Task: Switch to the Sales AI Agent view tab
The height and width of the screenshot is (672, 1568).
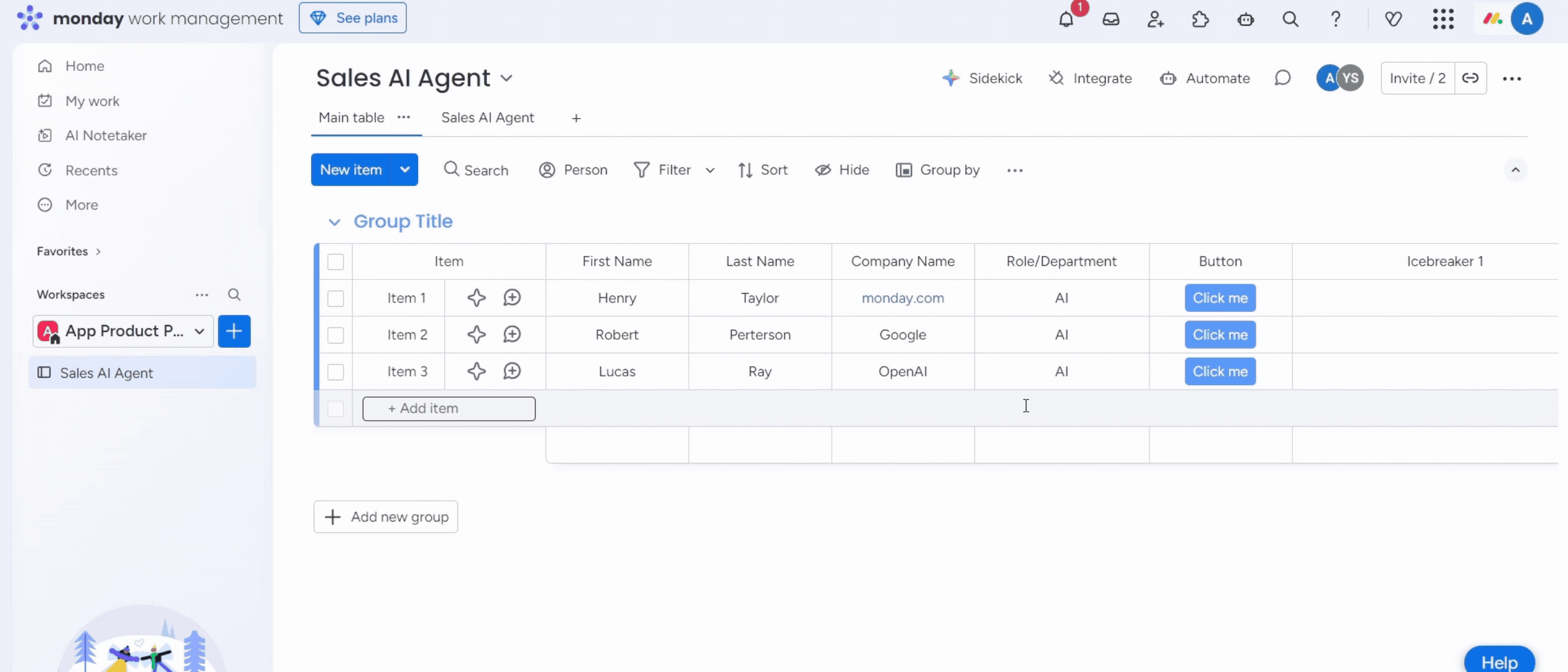Action: 487,118
